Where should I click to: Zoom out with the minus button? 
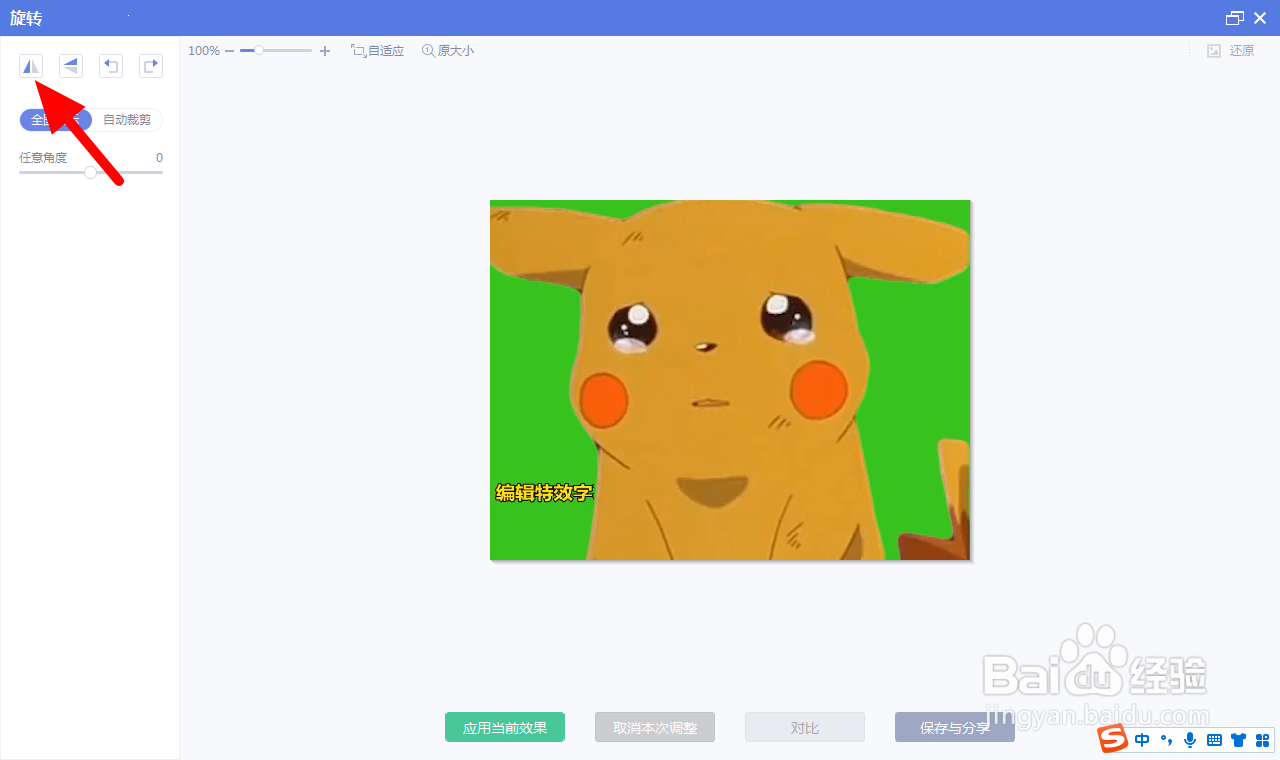click(230, 50)
